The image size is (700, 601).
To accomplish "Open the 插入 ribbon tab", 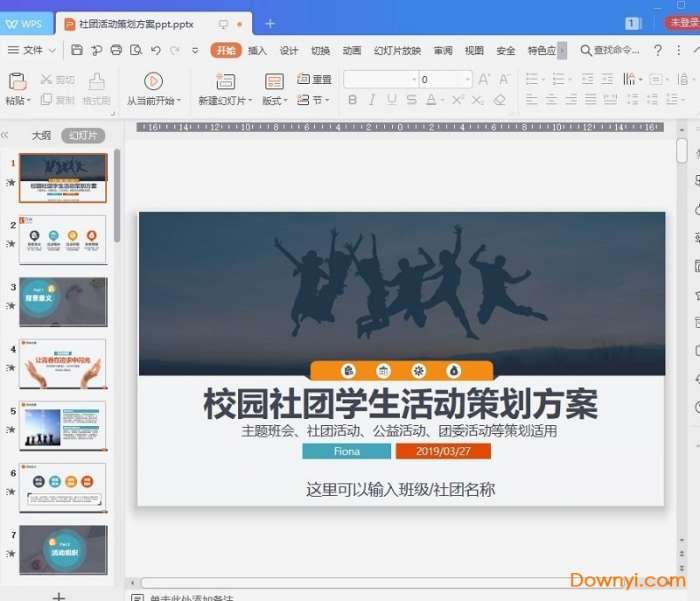I will click(x=257, y=50).
